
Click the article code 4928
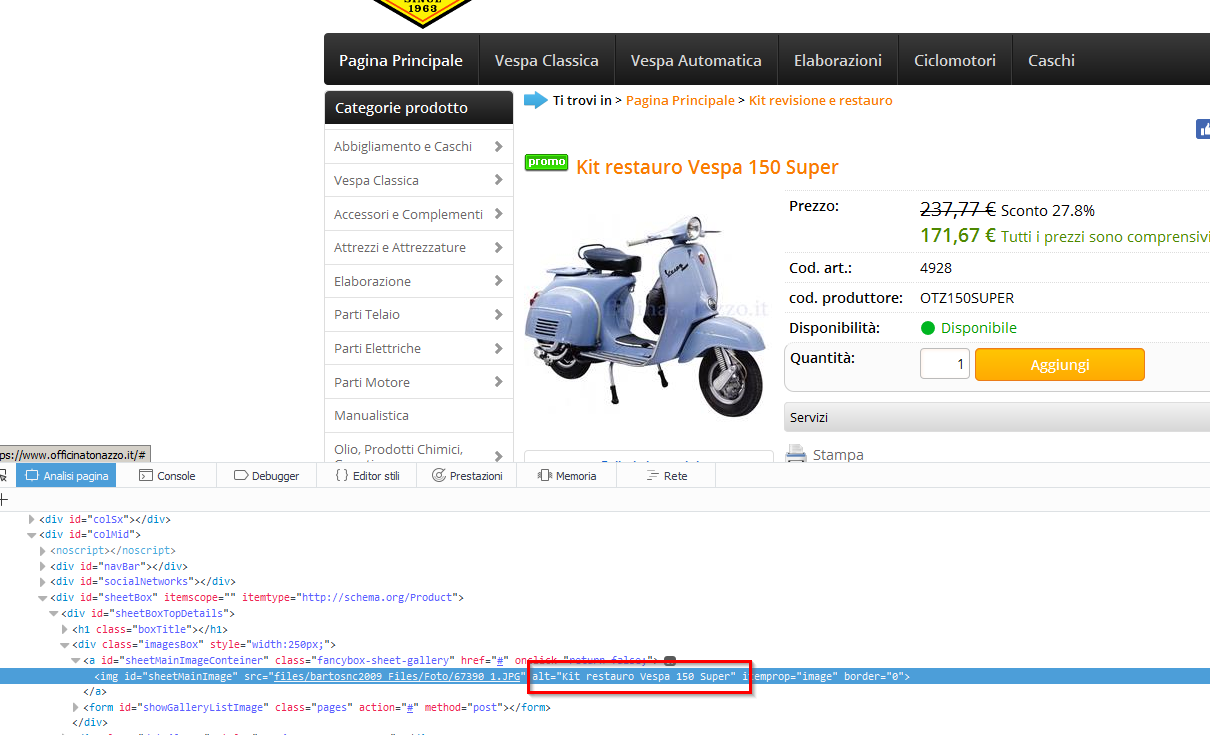click(936, 268)
